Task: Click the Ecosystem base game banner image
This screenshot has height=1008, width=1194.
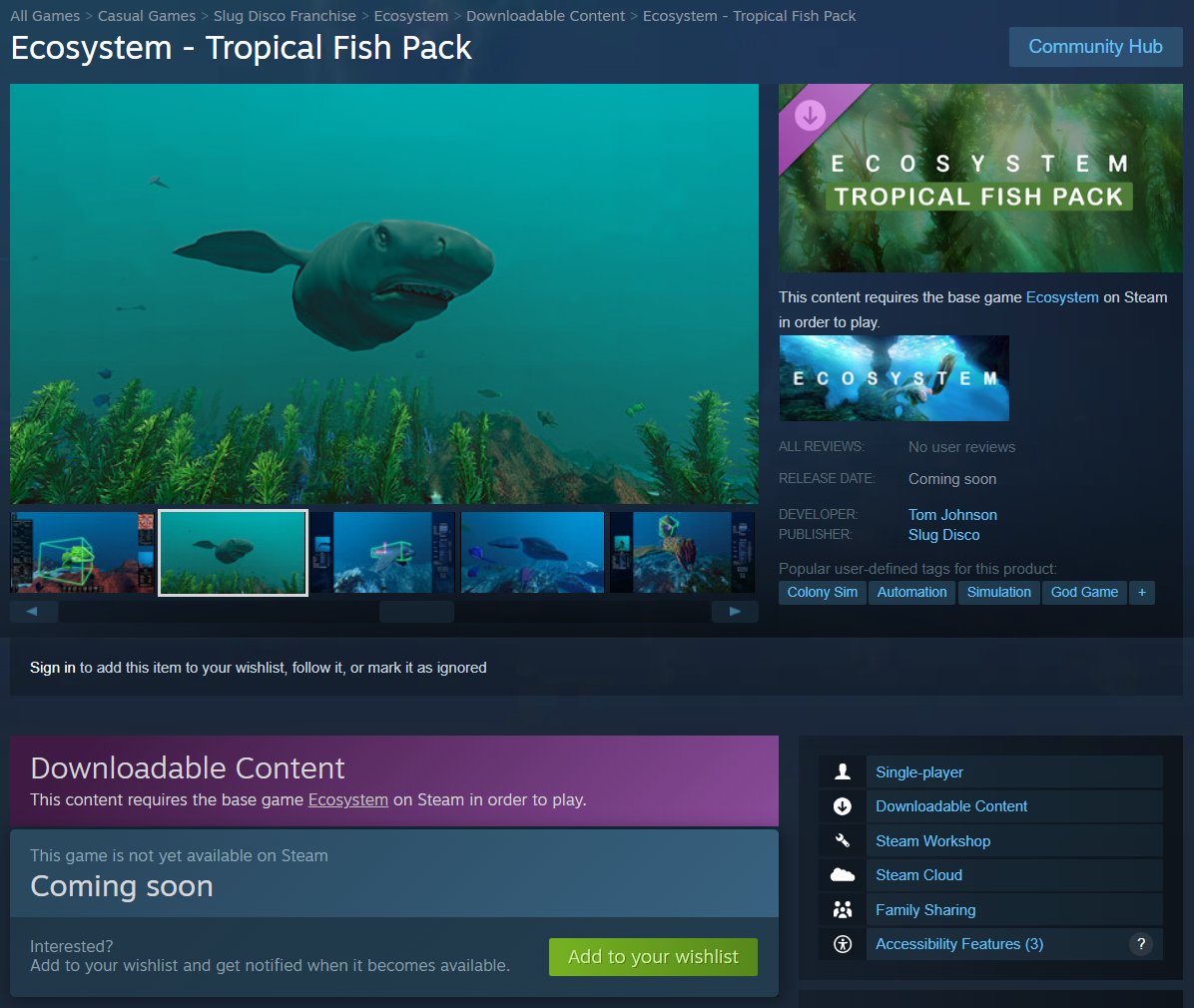Action: click(x=894, y=378)
